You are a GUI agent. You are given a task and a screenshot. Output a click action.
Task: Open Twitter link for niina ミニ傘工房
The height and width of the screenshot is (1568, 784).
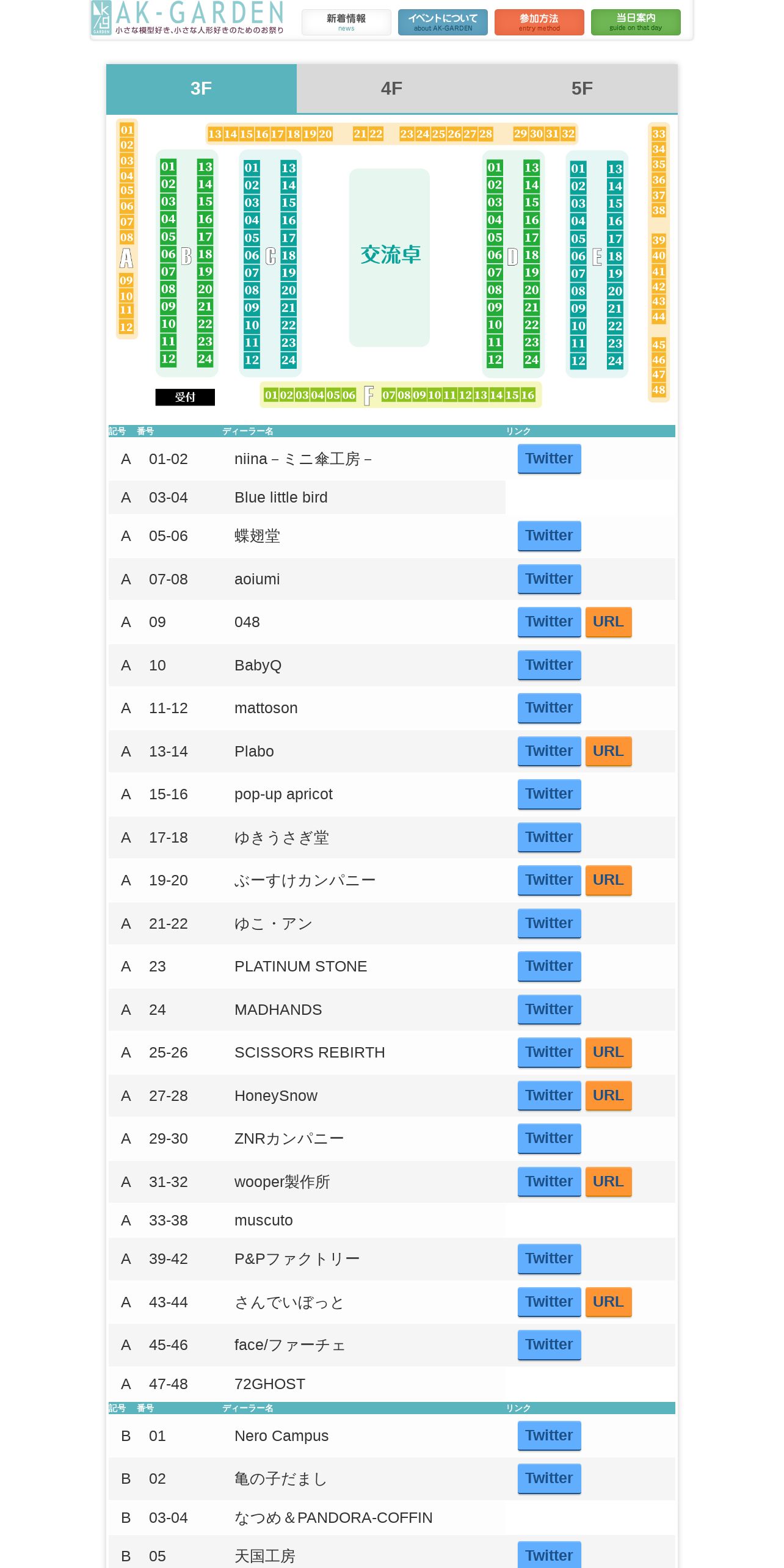coord(550,459)
